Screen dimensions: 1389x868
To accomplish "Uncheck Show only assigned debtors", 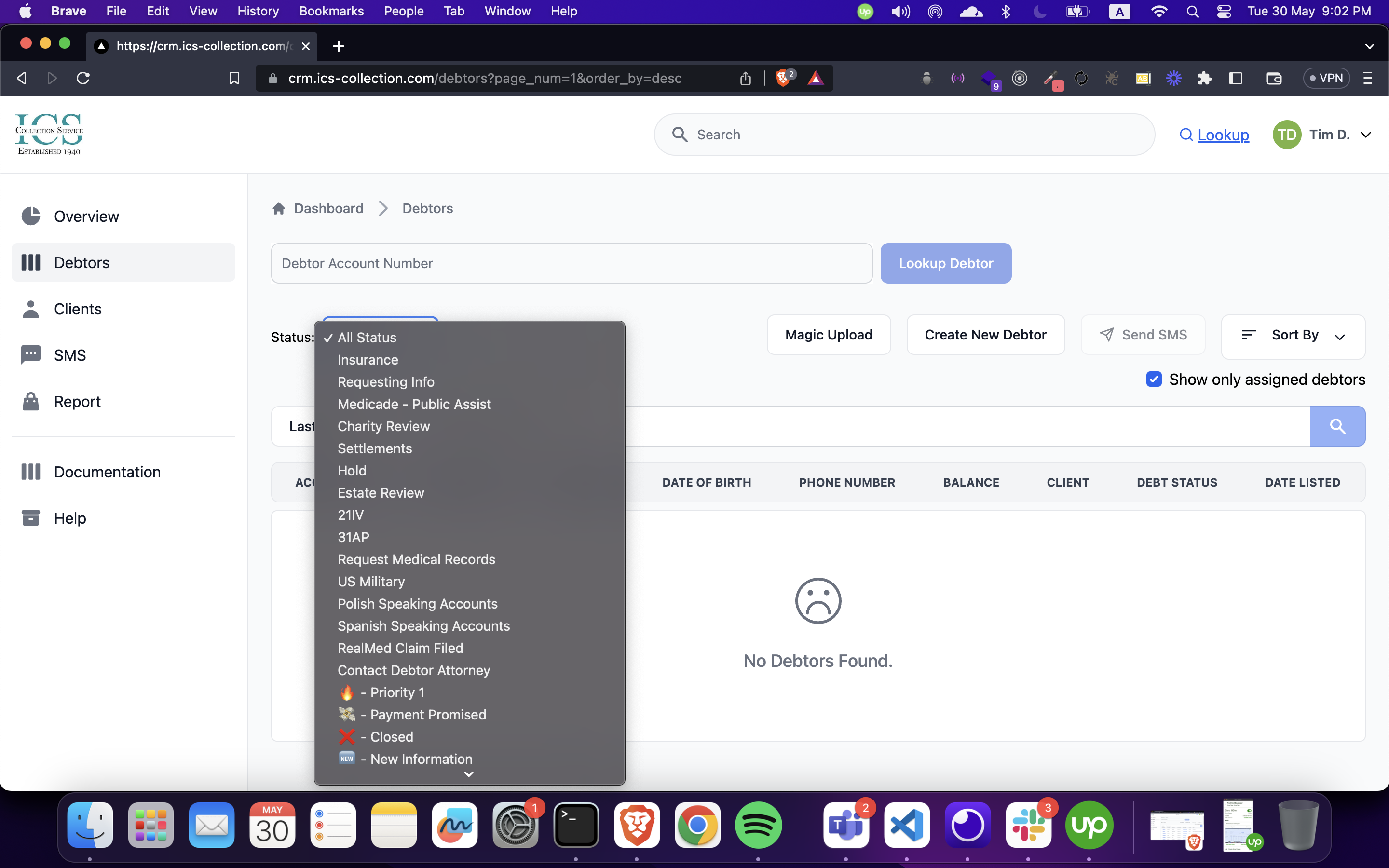I will point(1154,380).
